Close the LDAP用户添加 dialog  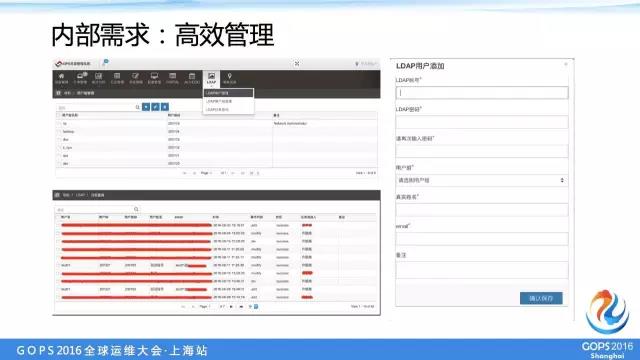[566, 64]
